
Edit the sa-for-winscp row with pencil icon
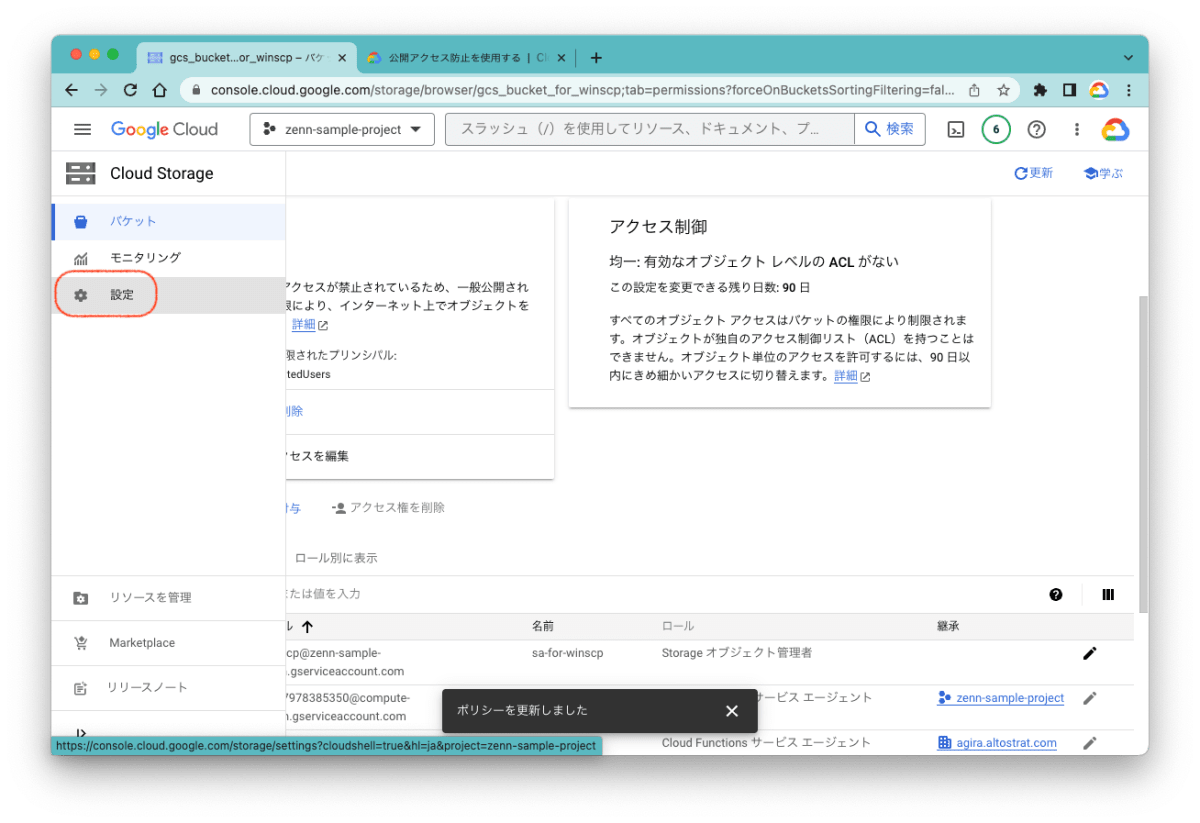click(1090, 653)
